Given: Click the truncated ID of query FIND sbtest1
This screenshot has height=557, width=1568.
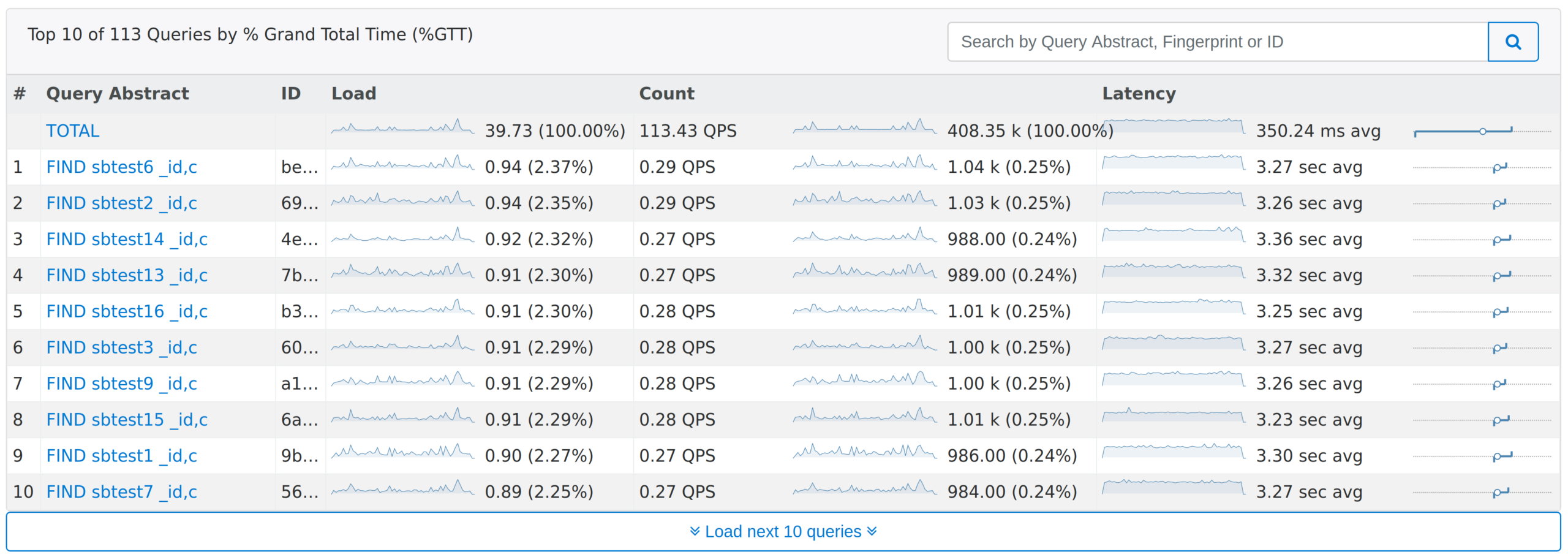Looking at the screenshot, I should tap(300, 455).
